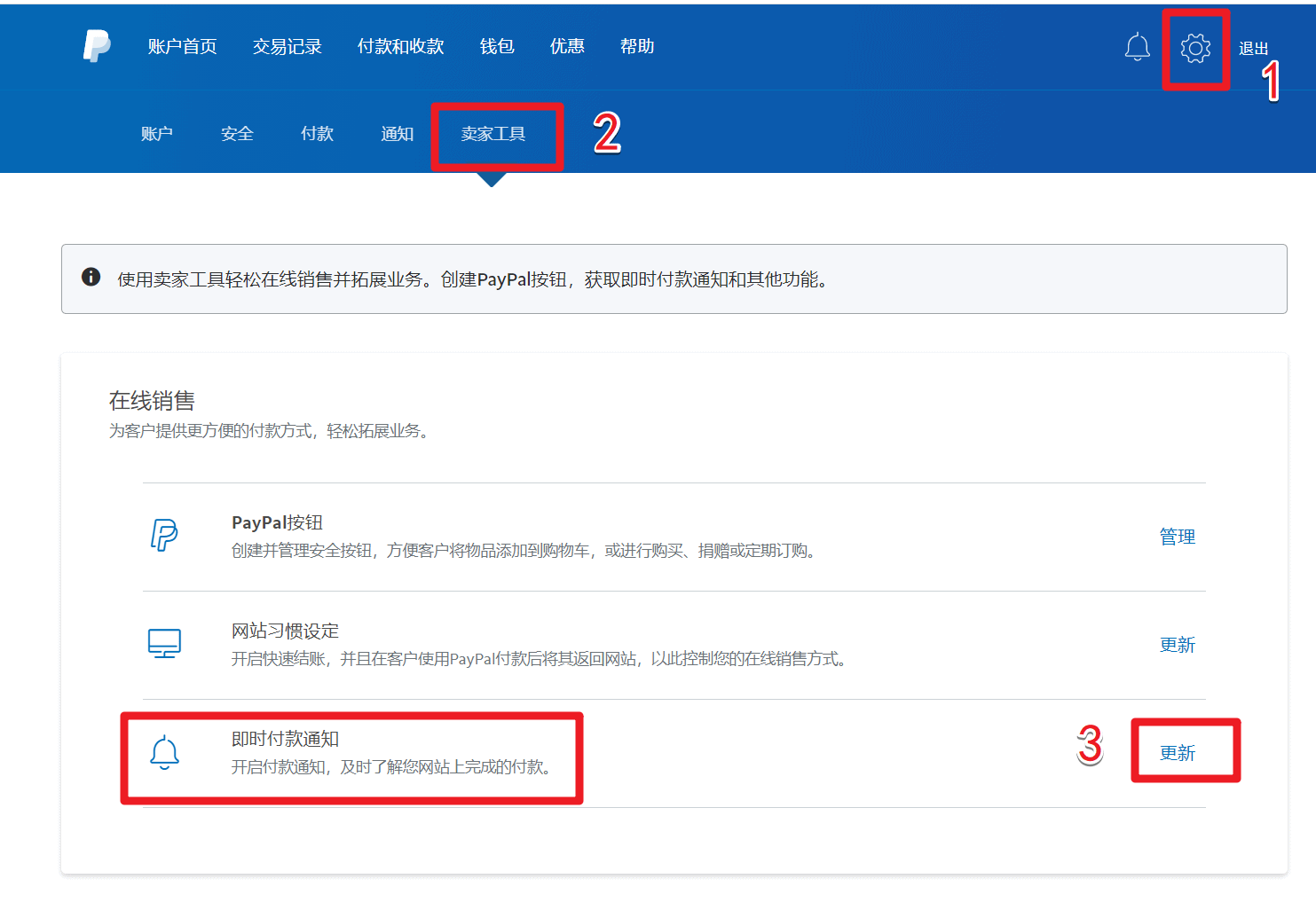Click the monitor icon for 网站习惯设定
This screenshot has height=902, width=1316.
(x=164, y=644)
